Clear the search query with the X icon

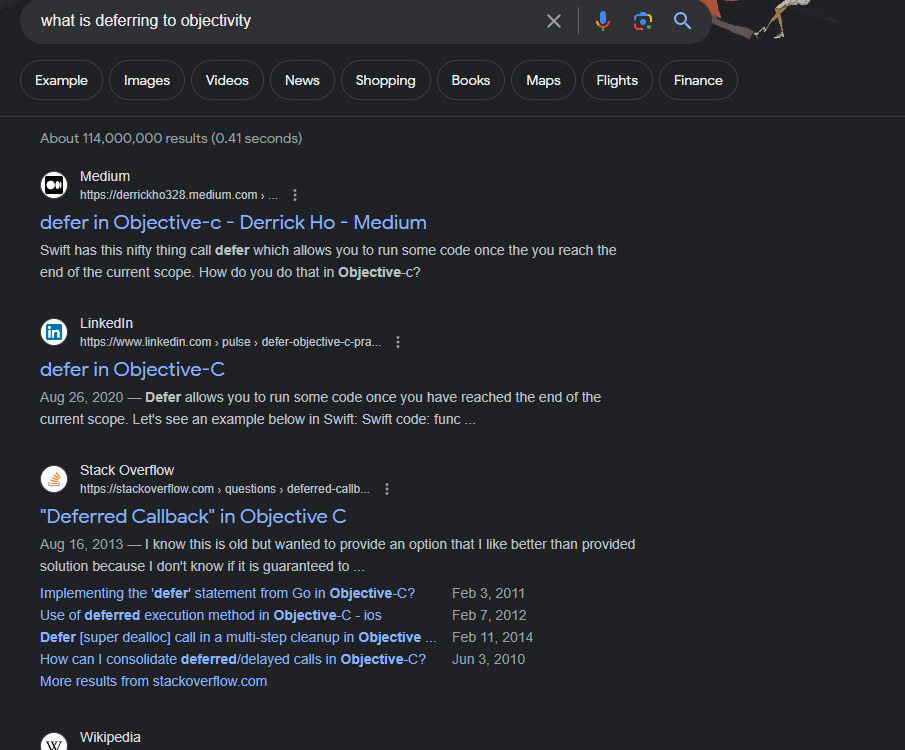pyautogui.click(x=554, y=21)
